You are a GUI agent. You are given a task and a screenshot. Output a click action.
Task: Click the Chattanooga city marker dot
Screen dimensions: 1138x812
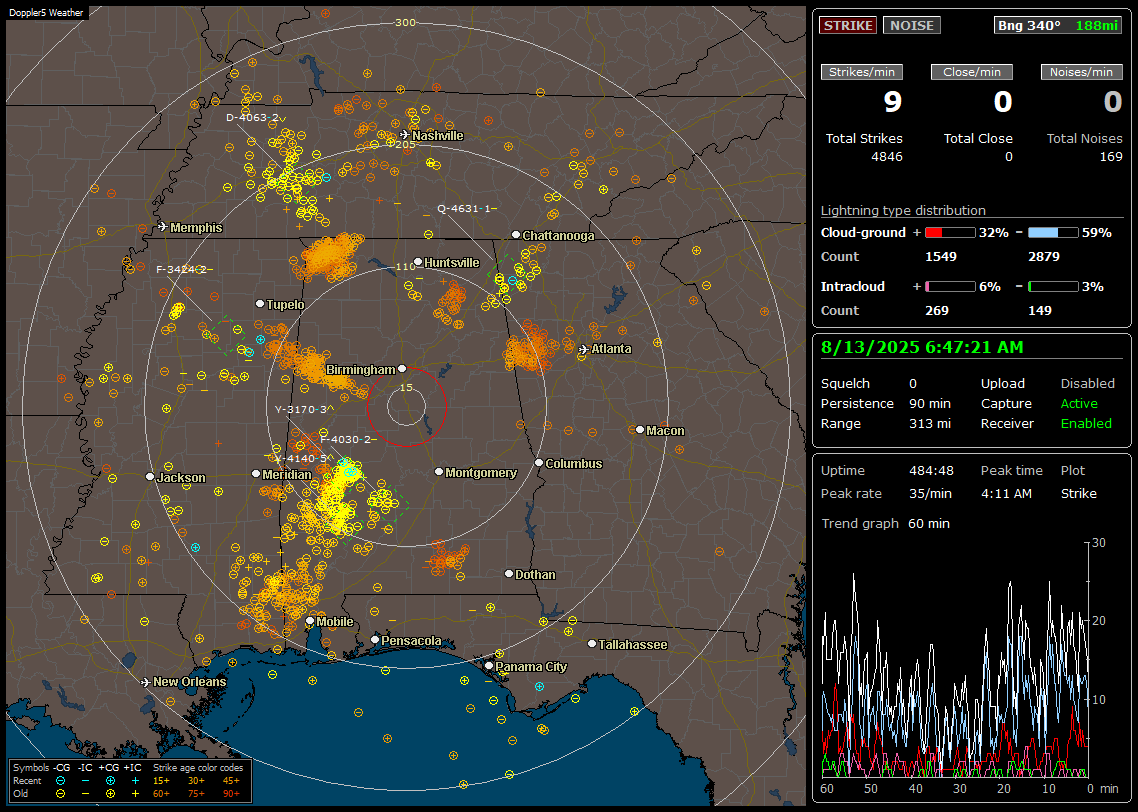pyautogui.click(x=516, y=234)
